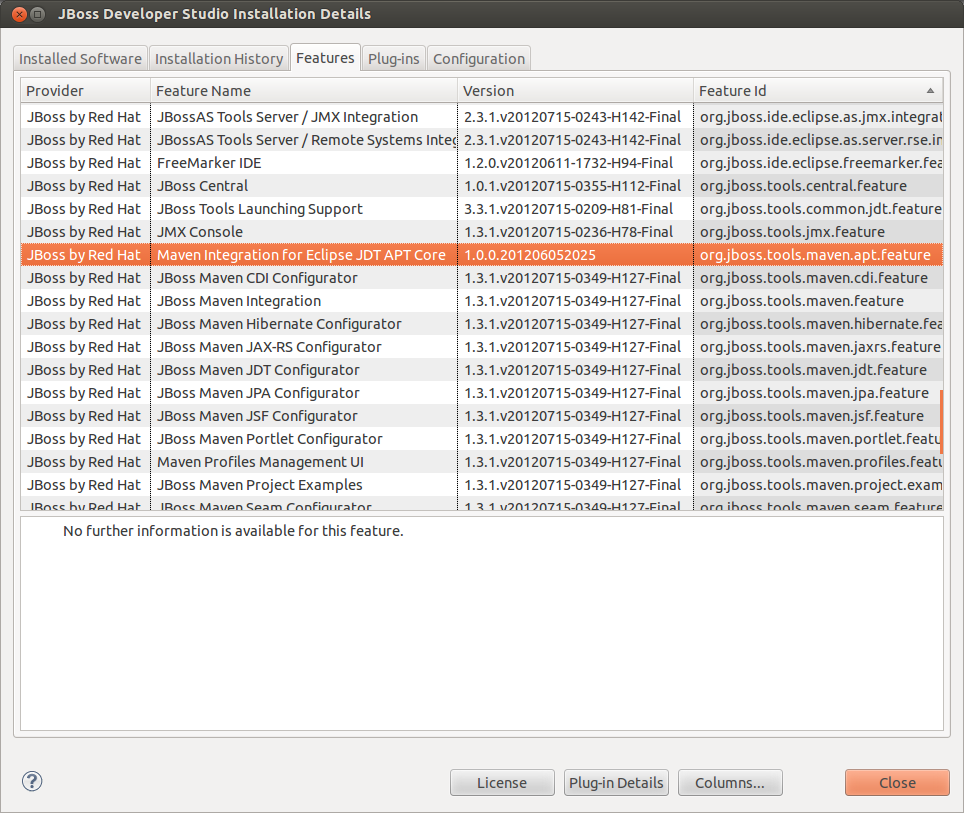Select JBoss Tools Launching Support row

pos(481,208)
